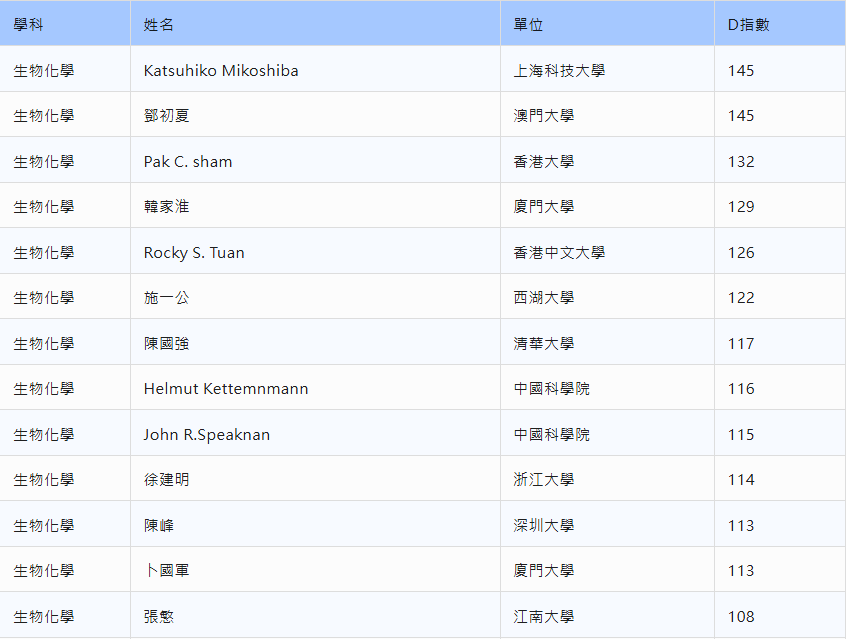Click the name 鄧初夏

click(166, 116)
